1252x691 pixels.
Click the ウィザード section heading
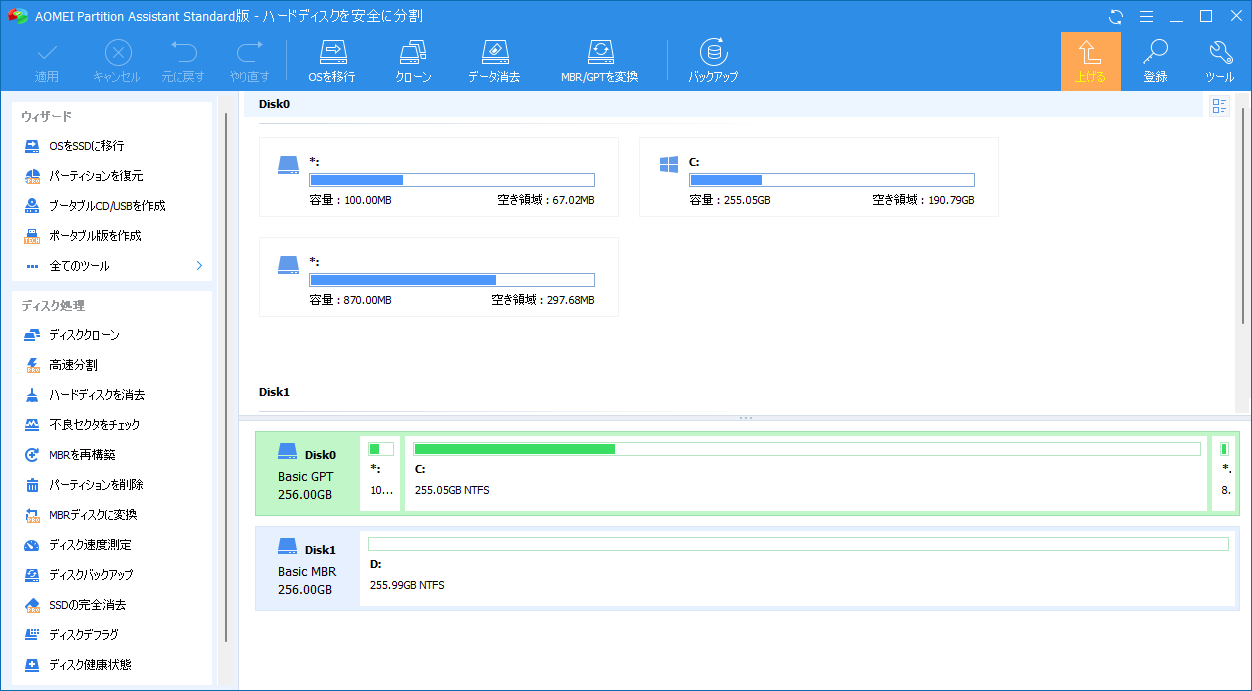(x=46, y=117)
